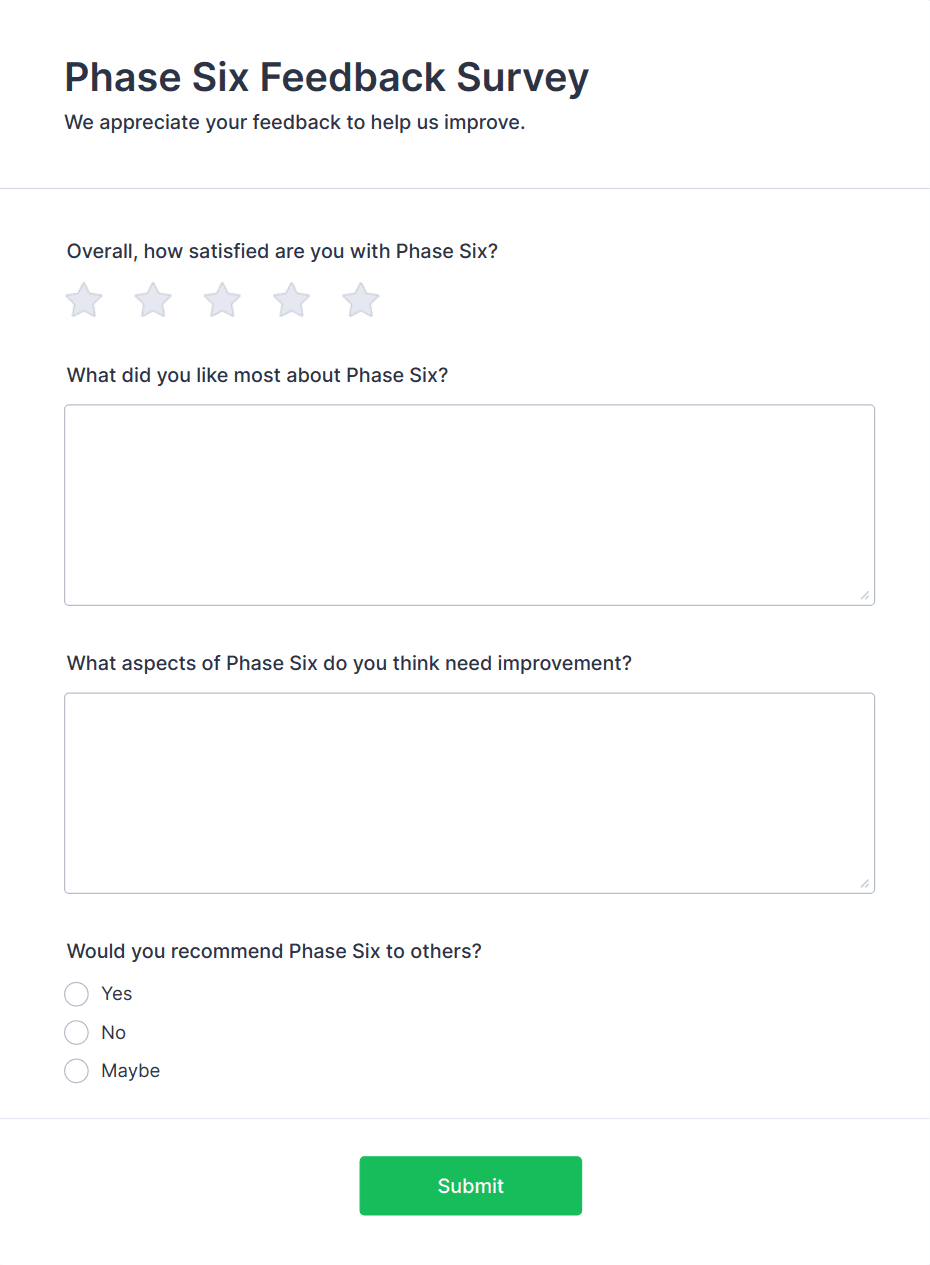Click the 'What did you like most' label
The height and width of the screenshot is (1265, 930).
pyautogui.click(x=257, y=376)
